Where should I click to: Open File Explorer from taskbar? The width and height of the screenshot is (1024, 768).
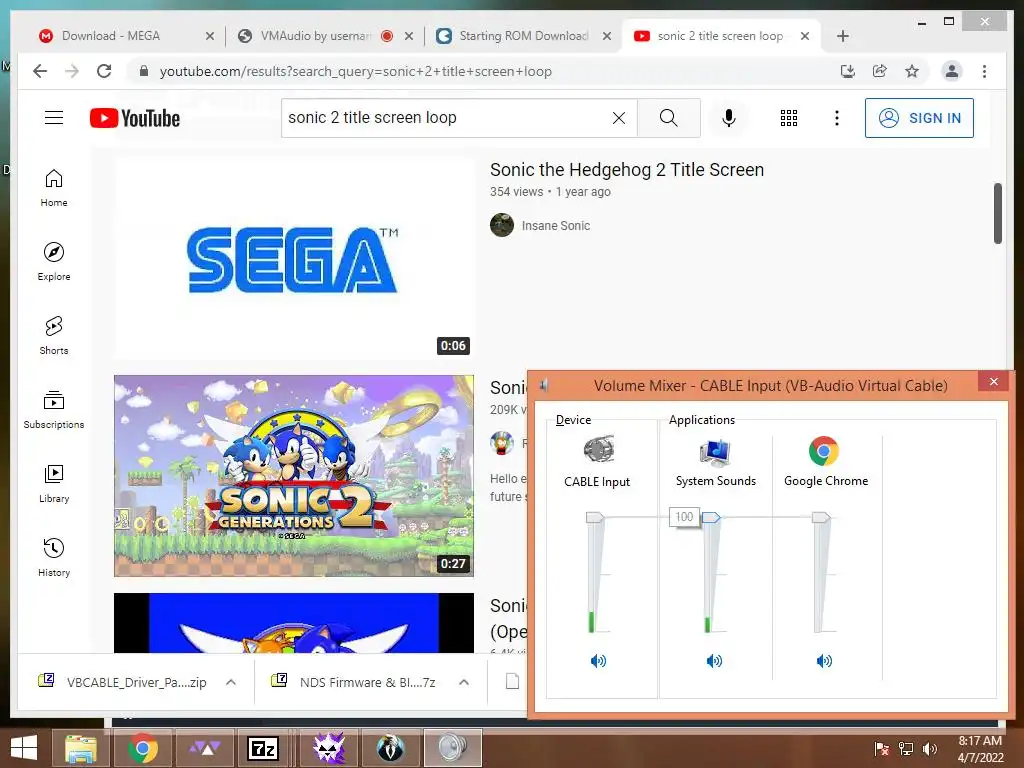(x=80, y=748)
